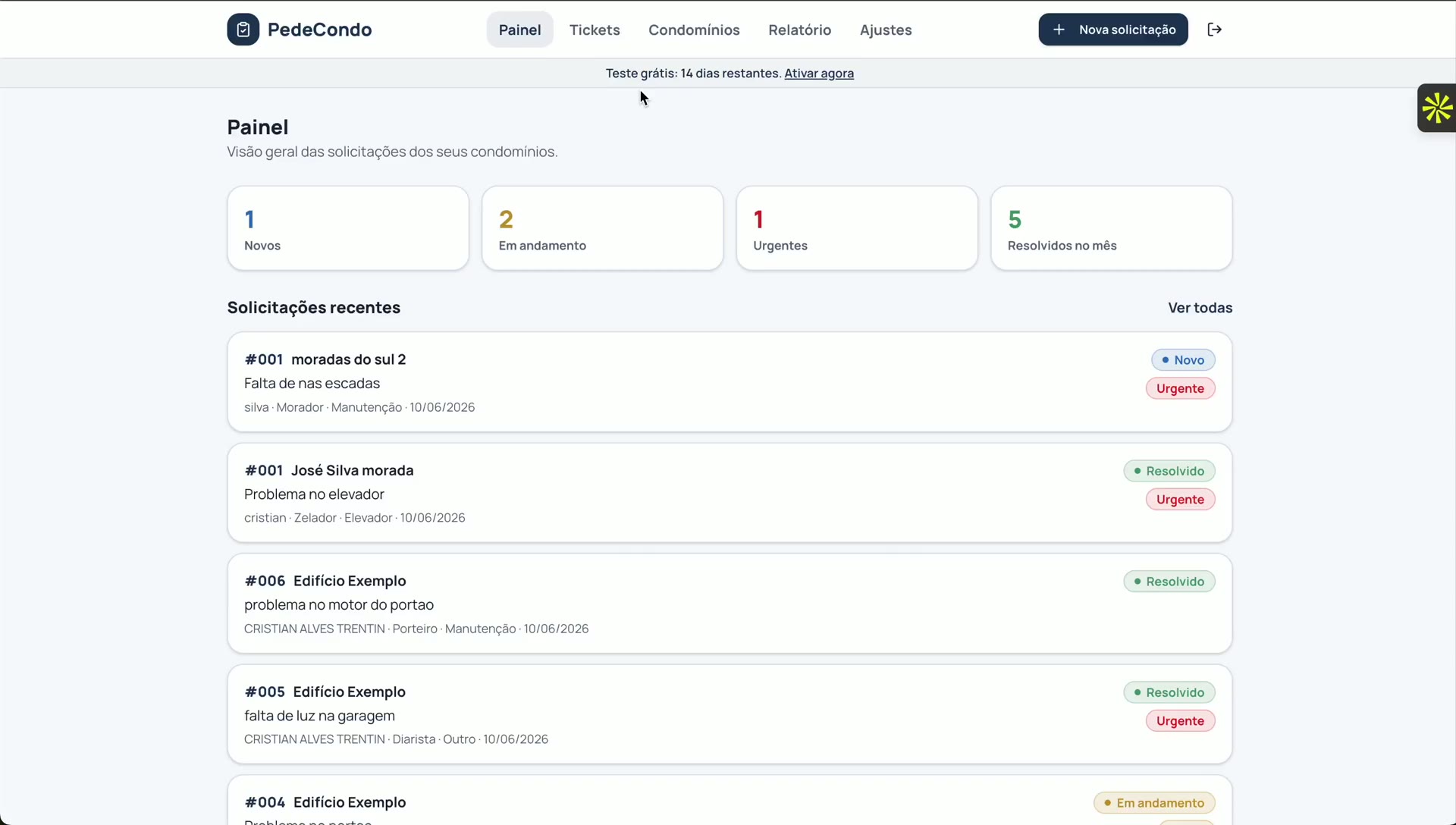Image resolution: width=1456 pixels, height=825 pixels.
Task: Click the text problema no motor do portao
Action: click(339, 605)
